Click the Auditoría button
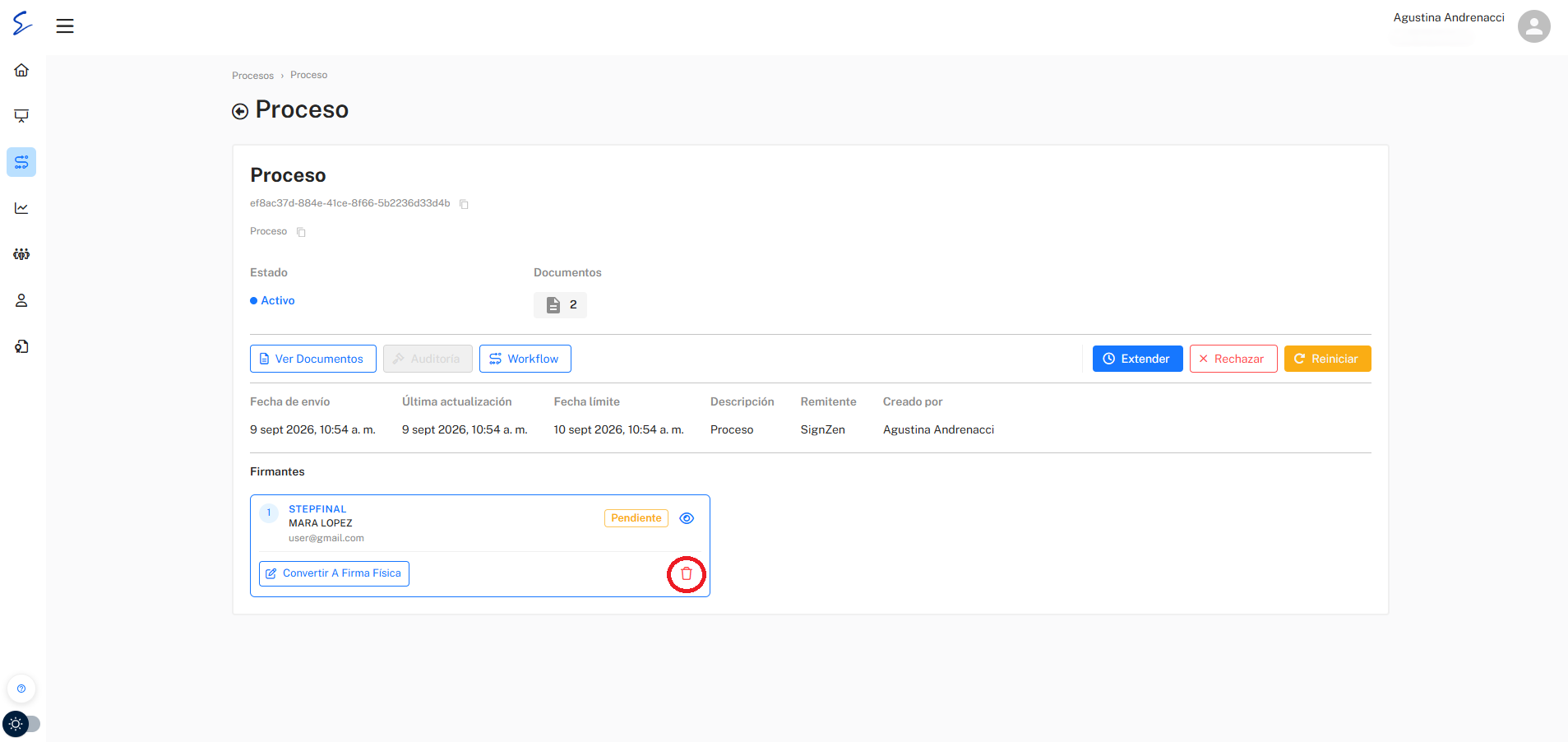Screen dimensions: 1568x742 pos(428,359)
